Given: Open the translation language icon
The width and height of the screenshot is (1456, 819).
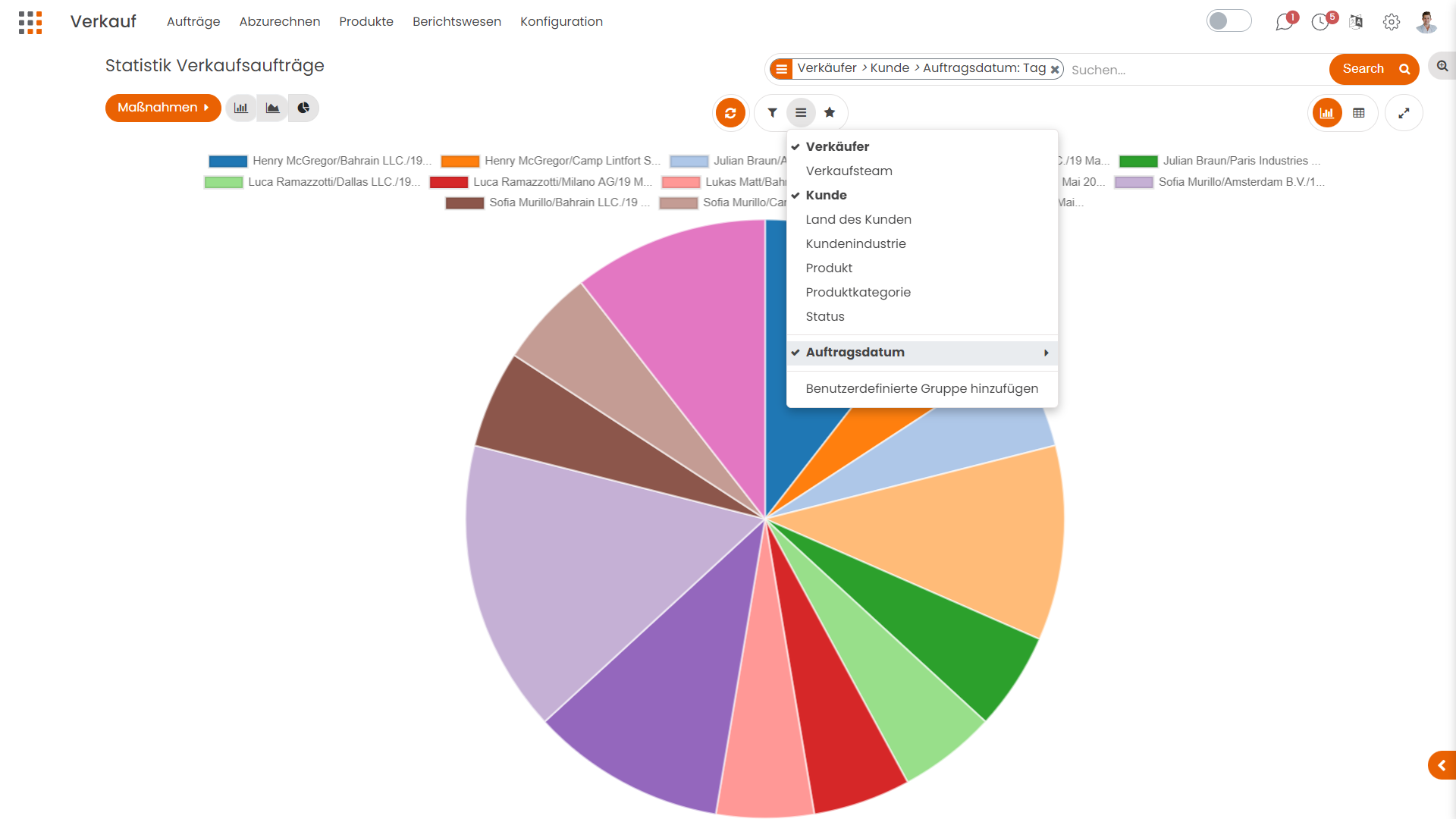Looking at the screenshot, I should coord(1356,22).
